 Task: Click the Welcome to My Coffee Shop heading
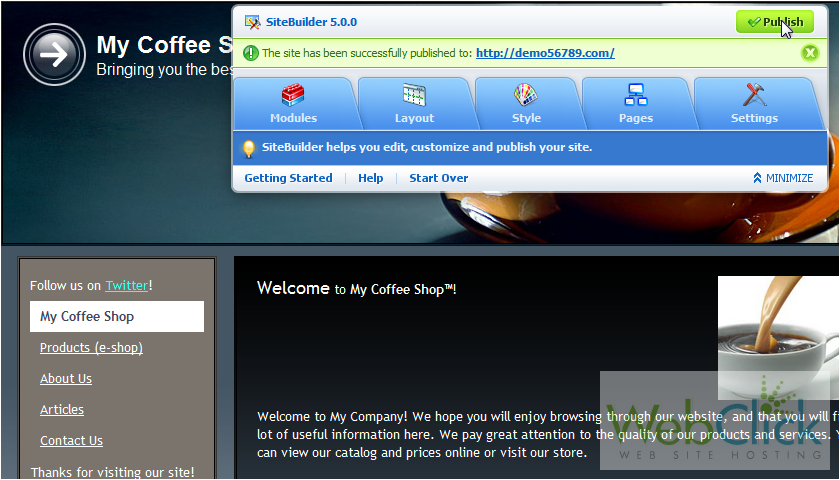[357, 289]
